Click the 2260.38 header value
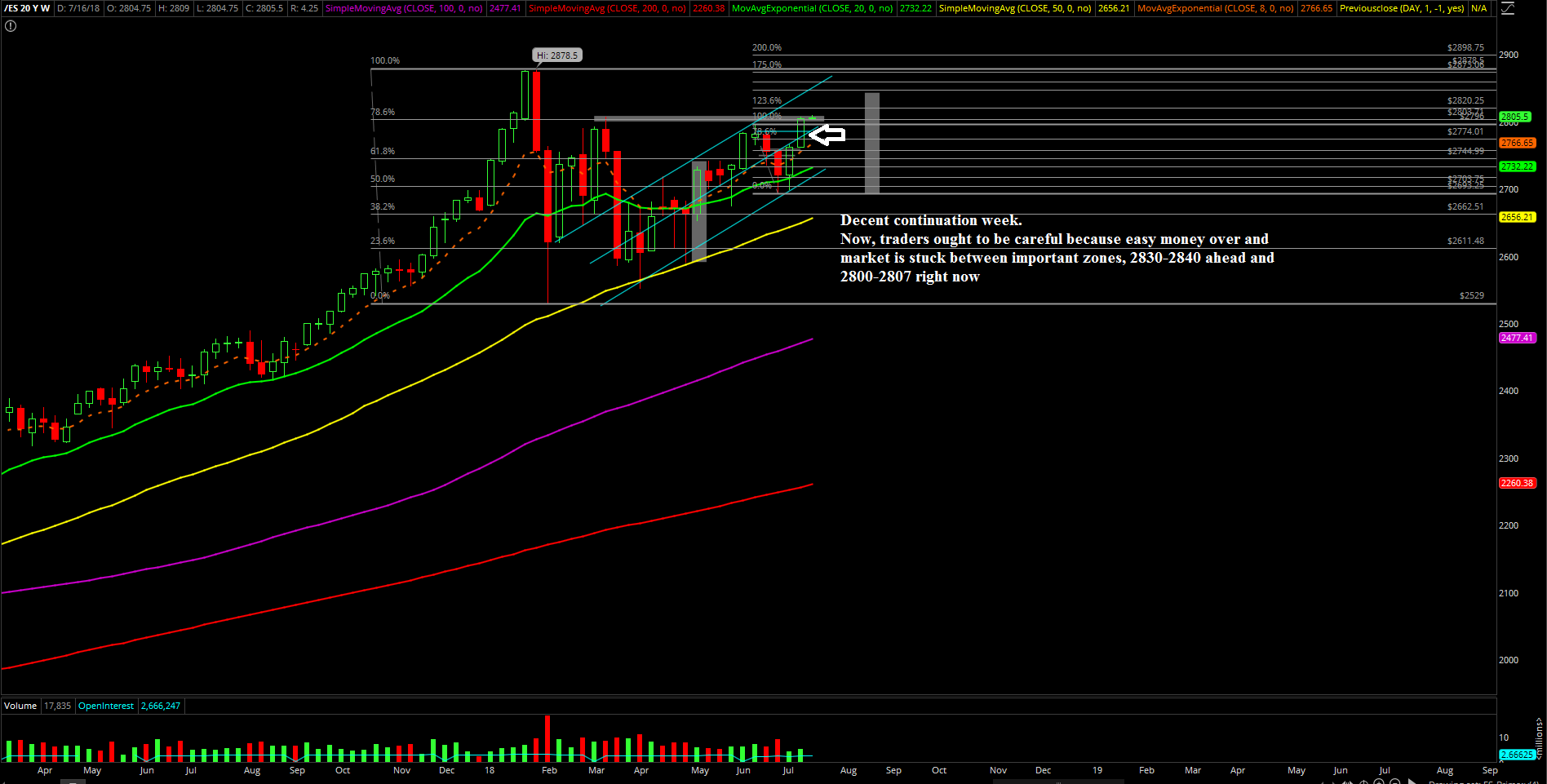The width and height of the screenshot is (1547, 784). tap(708, 8)
